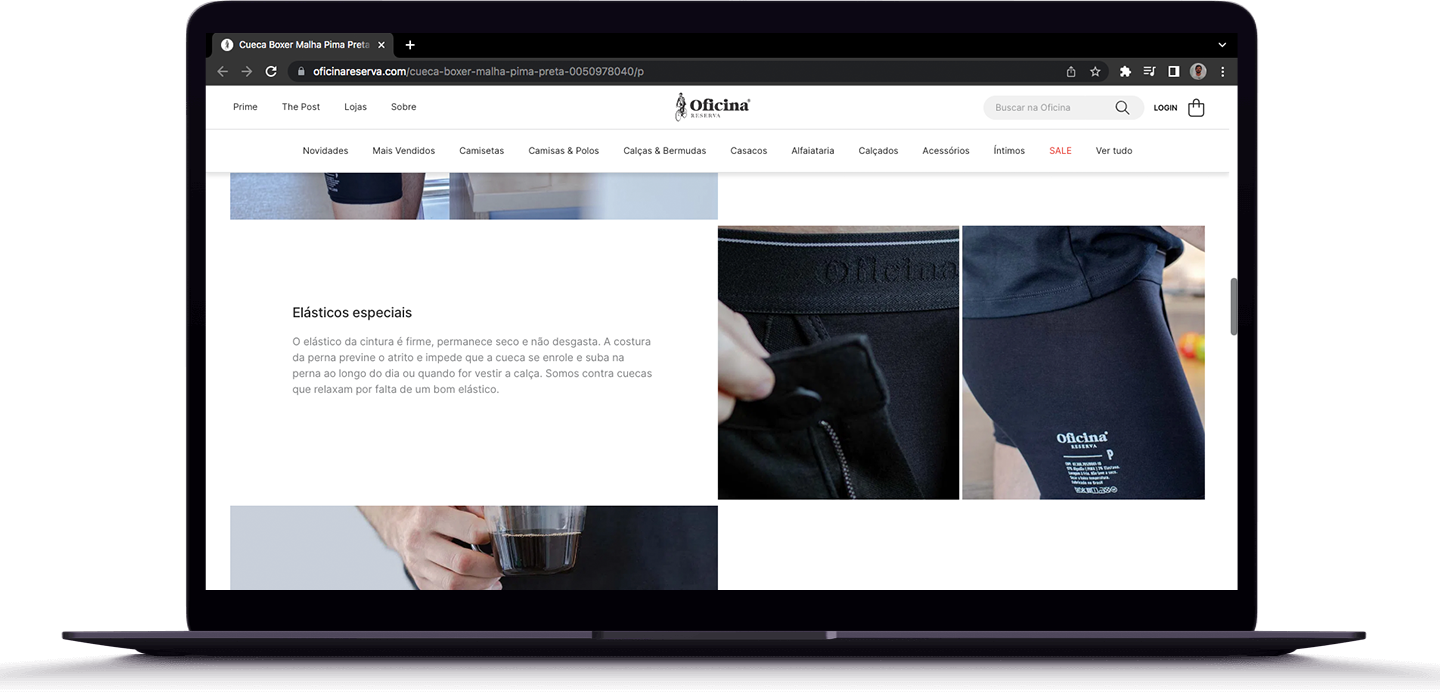Open the Calçados menu
Image resolution: width=1440 pixels, height=695 pixels.
click(x=878, y=151)
